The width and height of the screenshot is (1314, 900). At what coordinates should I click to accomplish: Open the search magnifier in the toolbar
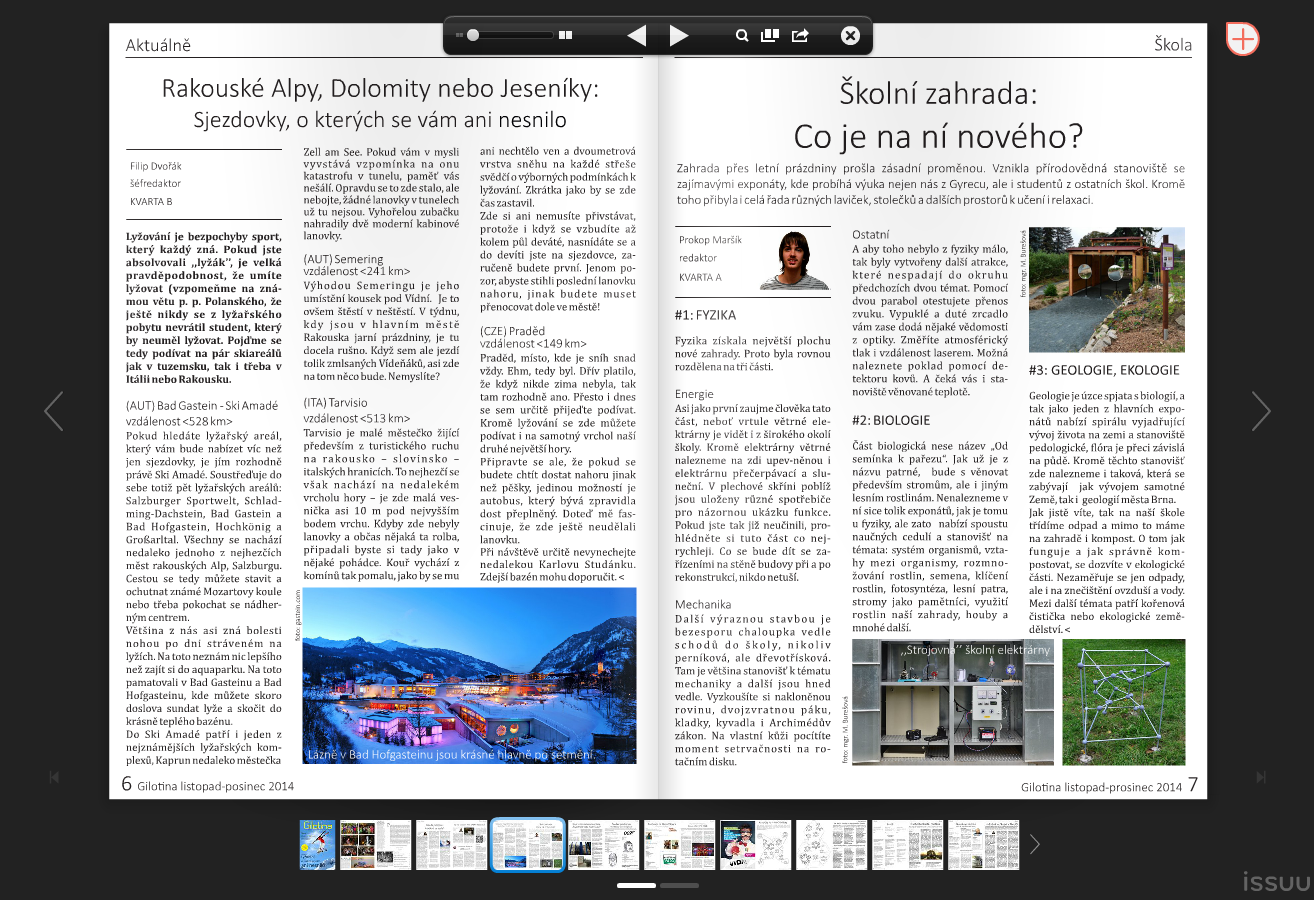(x=742, y=36)
